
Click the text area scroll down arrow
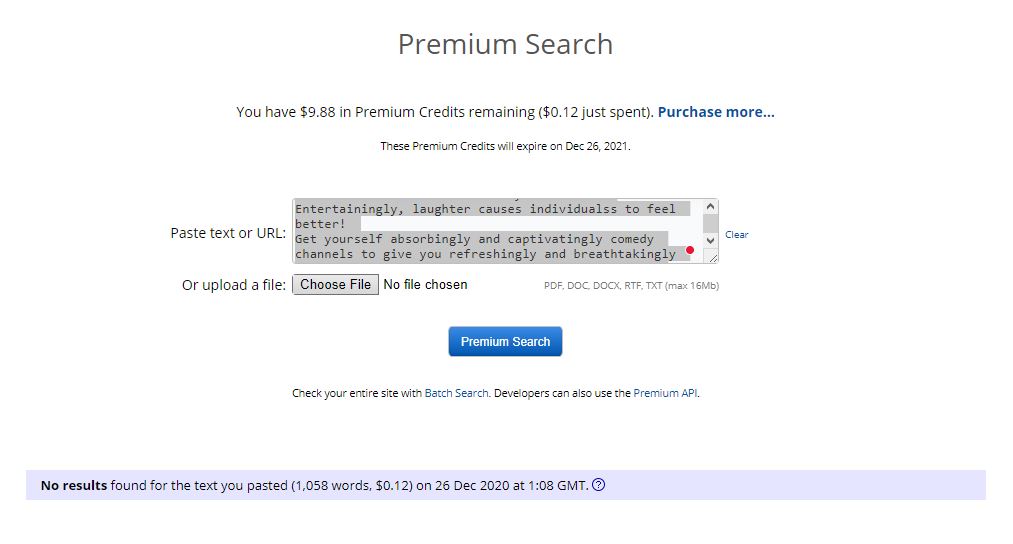(710, 241)
